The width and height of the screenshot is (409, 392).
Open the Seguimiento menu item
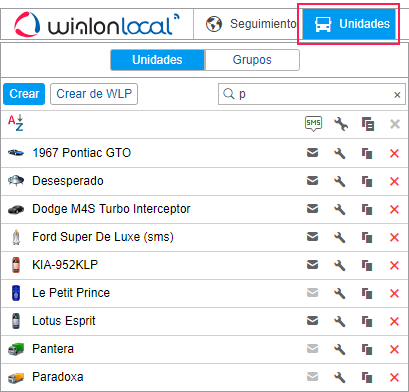[x=251, y=24]
